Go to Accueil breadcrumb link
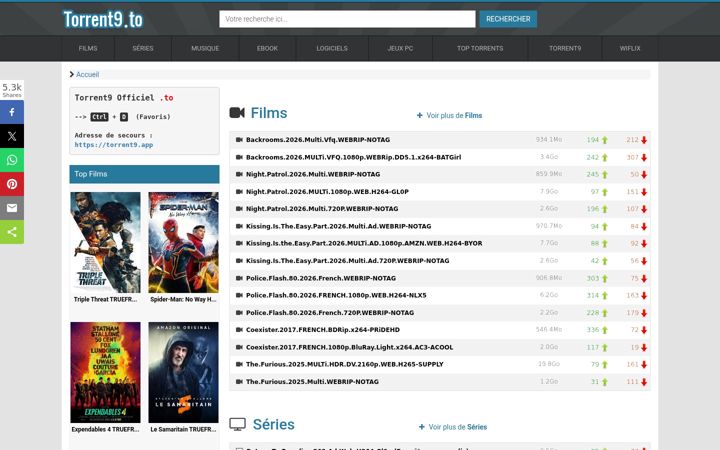 click(x=87, y=74)
